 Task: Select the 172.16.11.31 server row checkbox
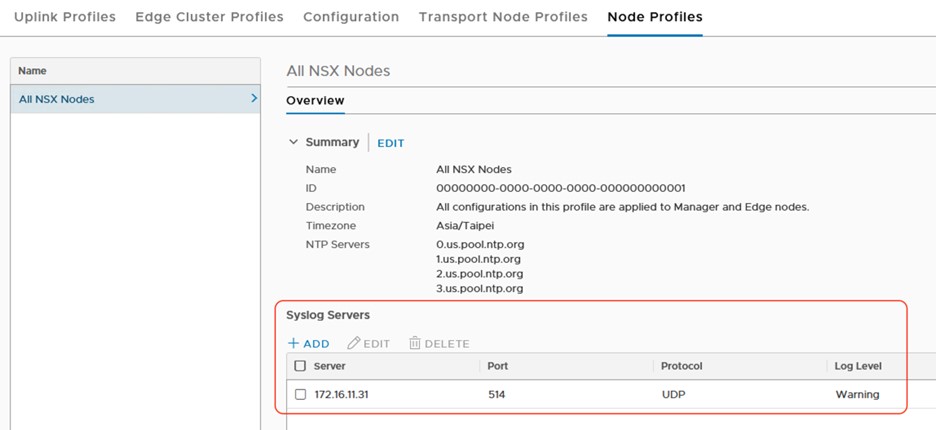(300, 395)
